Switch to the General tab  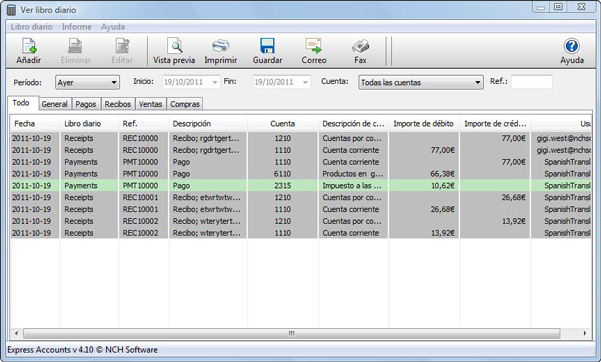tap(54, 104)
